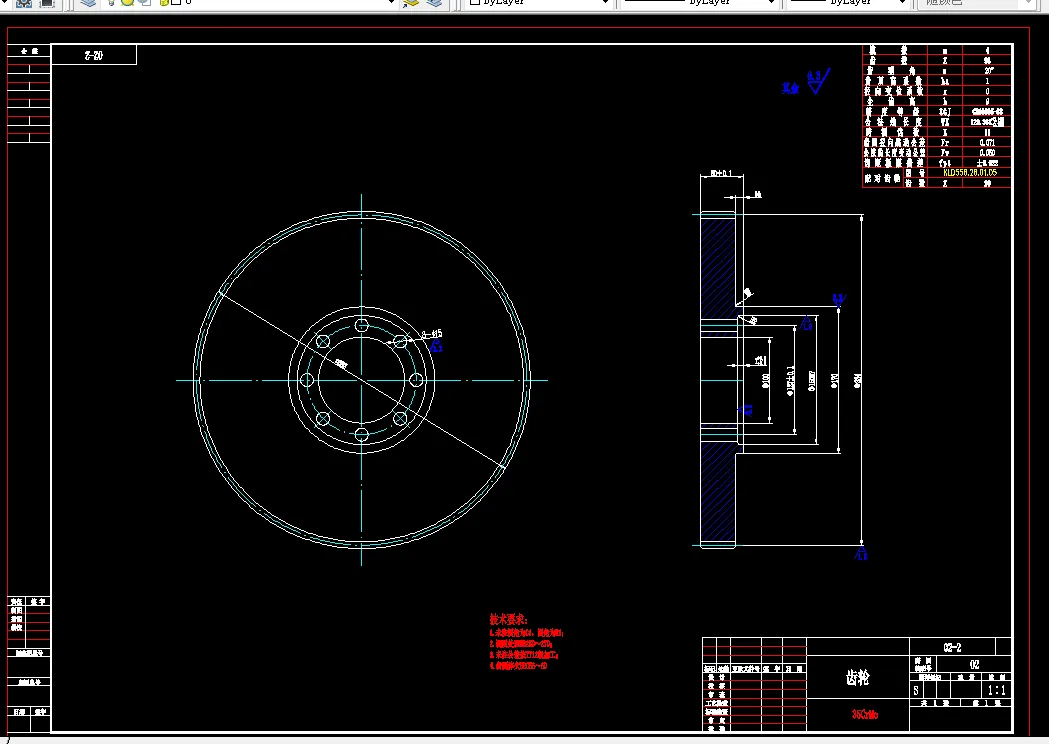Select the '60±0.1' width dimension
1049x744 pixels.
point(721,173)
